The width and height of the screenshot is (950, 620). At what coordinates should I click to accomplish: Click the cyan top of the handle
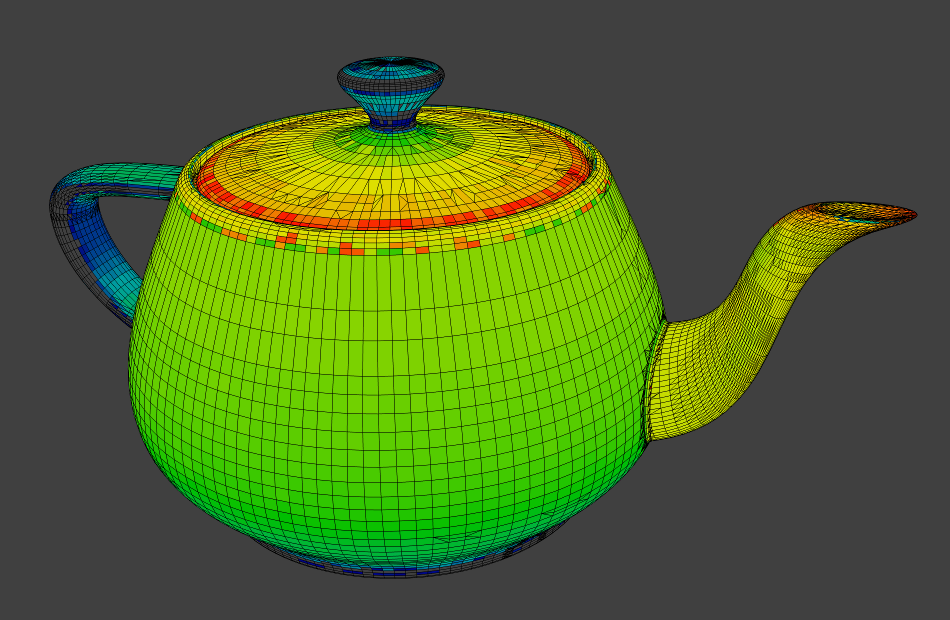(x=130, y=177)
